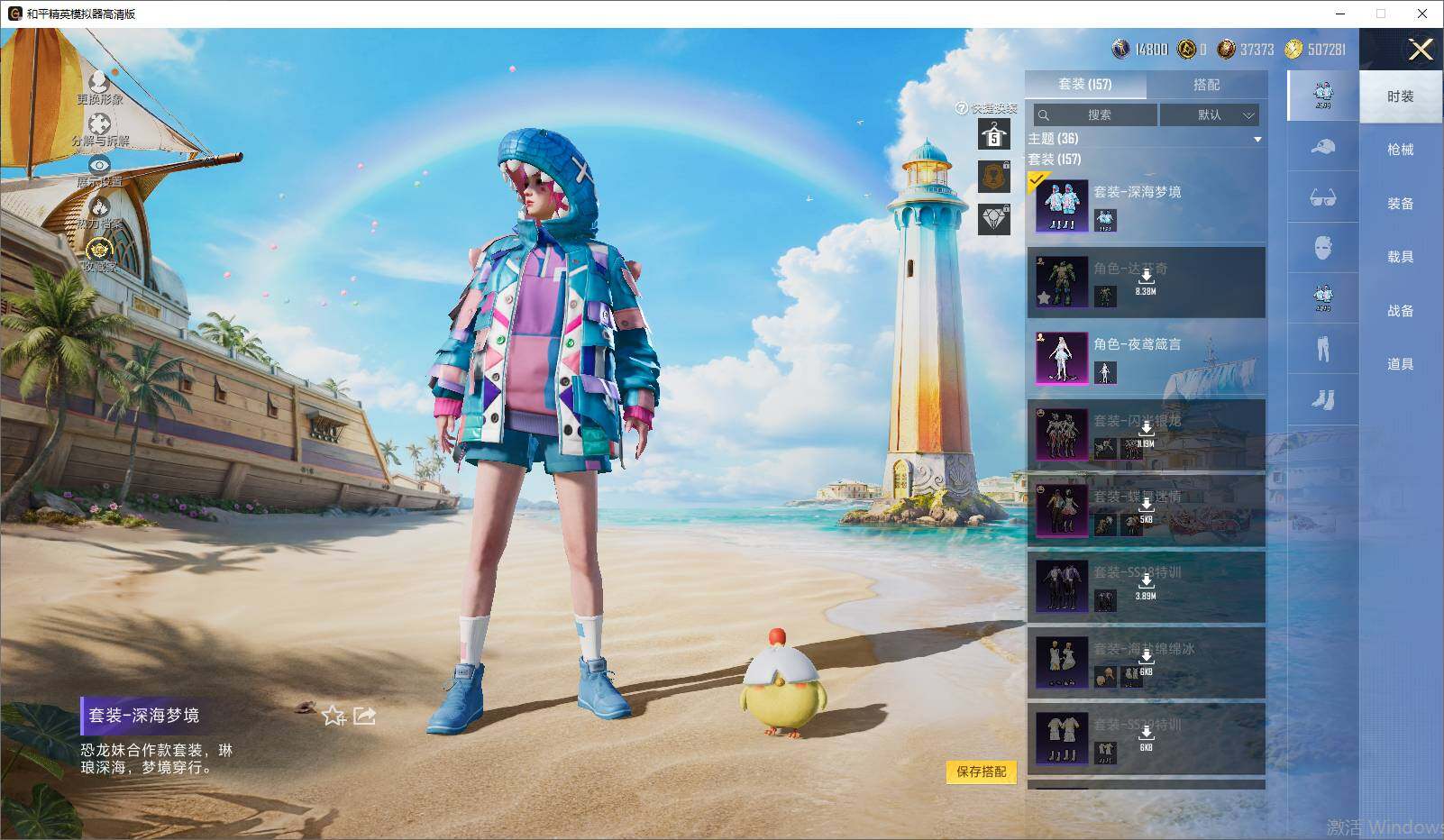Select the locked diamond quick-change slot
Image resolution: width=1444 pixels, height=840 pixels.
point(994,219)
